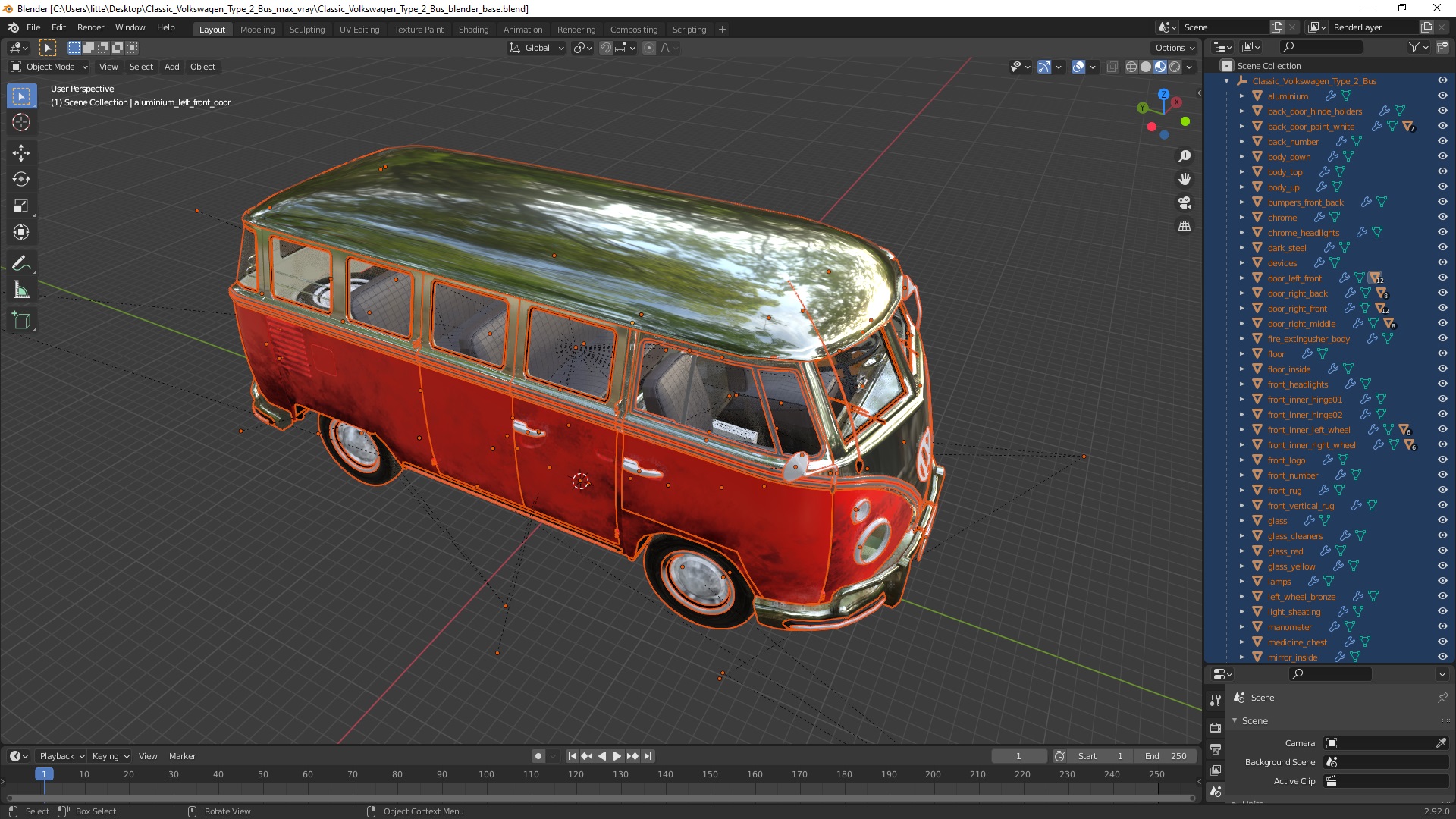Viewport: 1456px width, 819px height.
Task: Open the Options dropdown
Action: click(x=1175, y=48)
